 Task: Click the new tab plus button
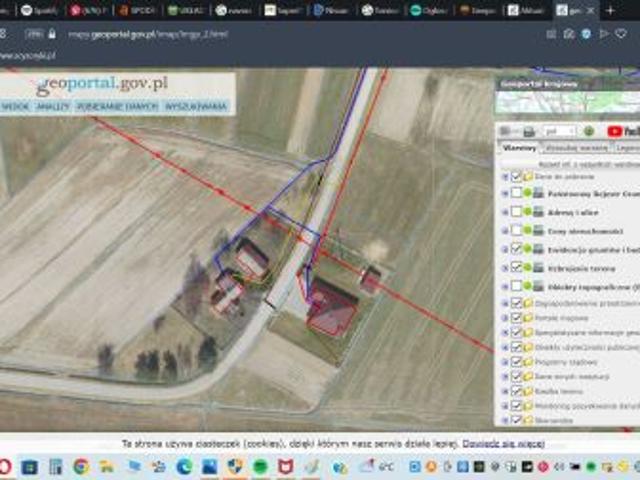[x=610, y=10]
